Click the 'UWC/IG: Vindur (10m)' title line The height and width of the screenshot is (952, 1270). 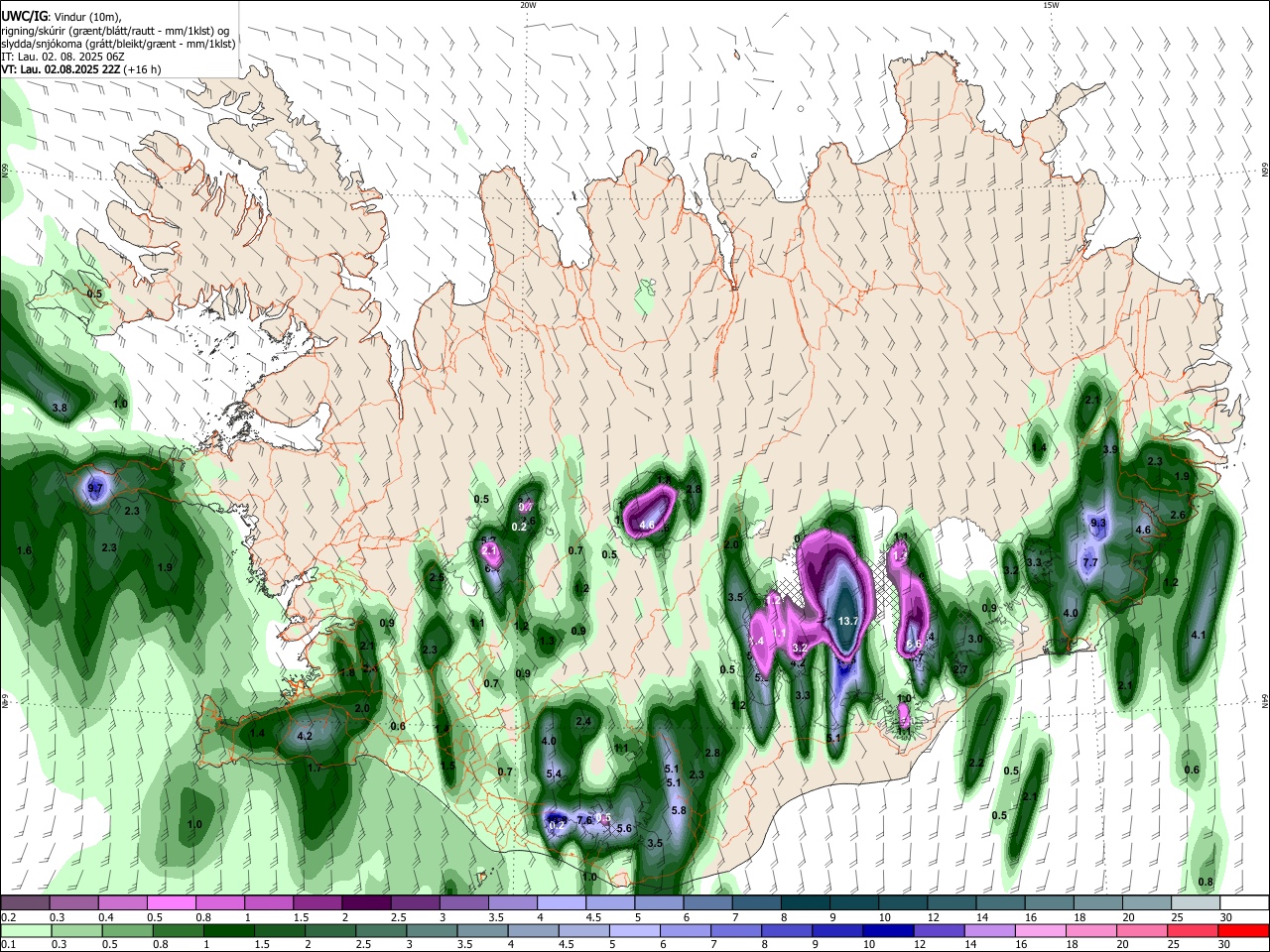61,17
